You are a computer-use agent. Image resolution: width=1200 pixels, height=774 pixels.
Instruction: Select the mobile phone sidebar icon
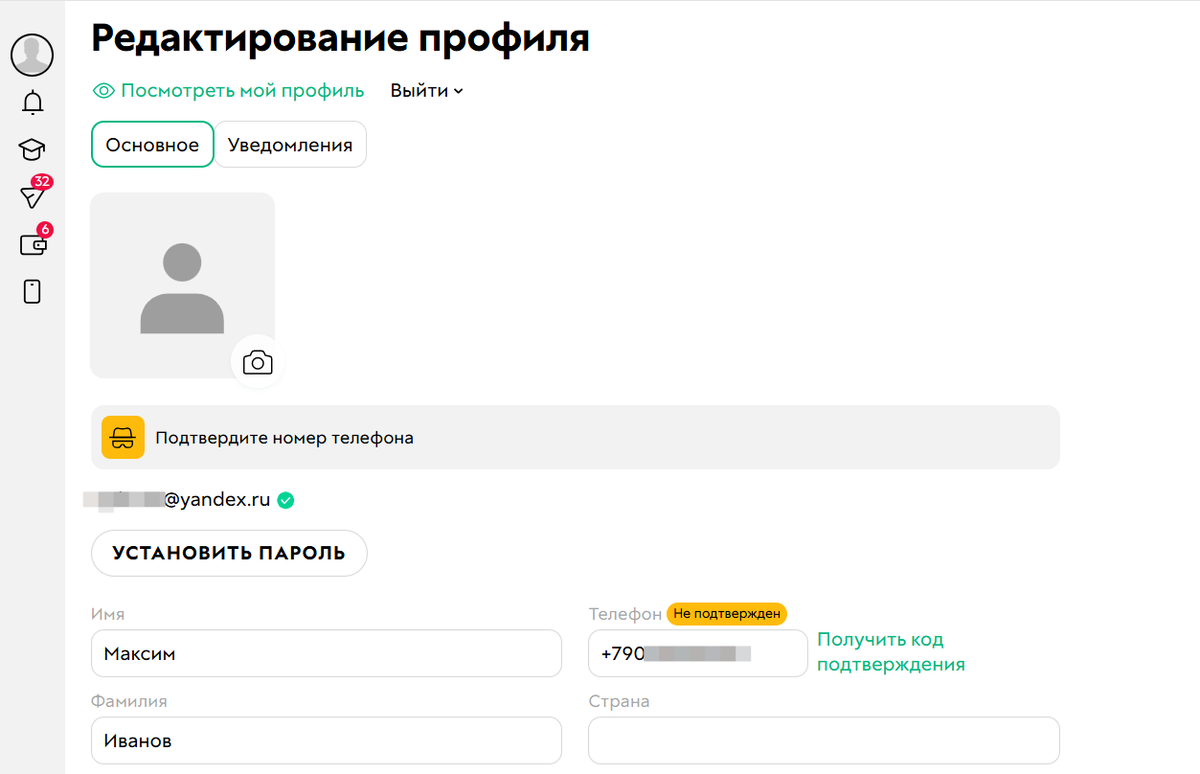(x=31, y=291)
